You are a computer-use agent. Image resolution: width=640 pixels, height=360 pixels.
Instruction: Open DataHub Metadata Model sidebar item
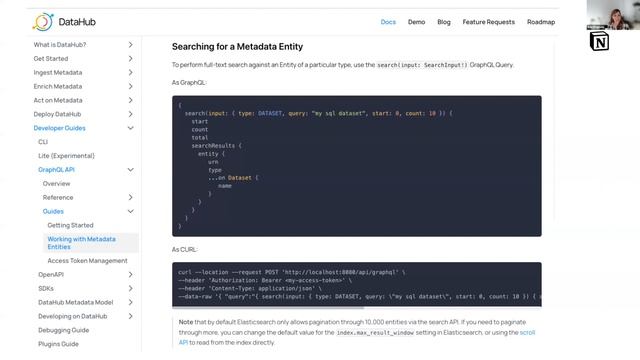click(76, 302)
